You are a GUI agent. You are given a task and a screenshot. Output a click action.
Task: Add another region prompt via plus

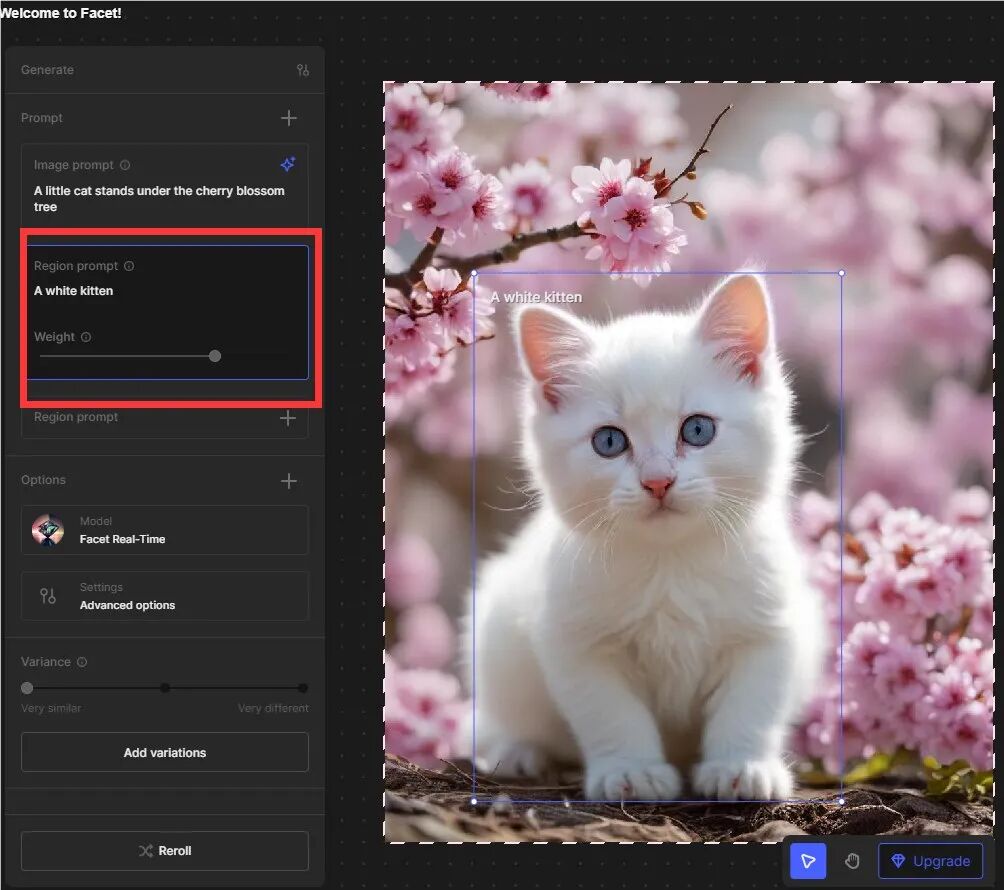click(288, 418)
